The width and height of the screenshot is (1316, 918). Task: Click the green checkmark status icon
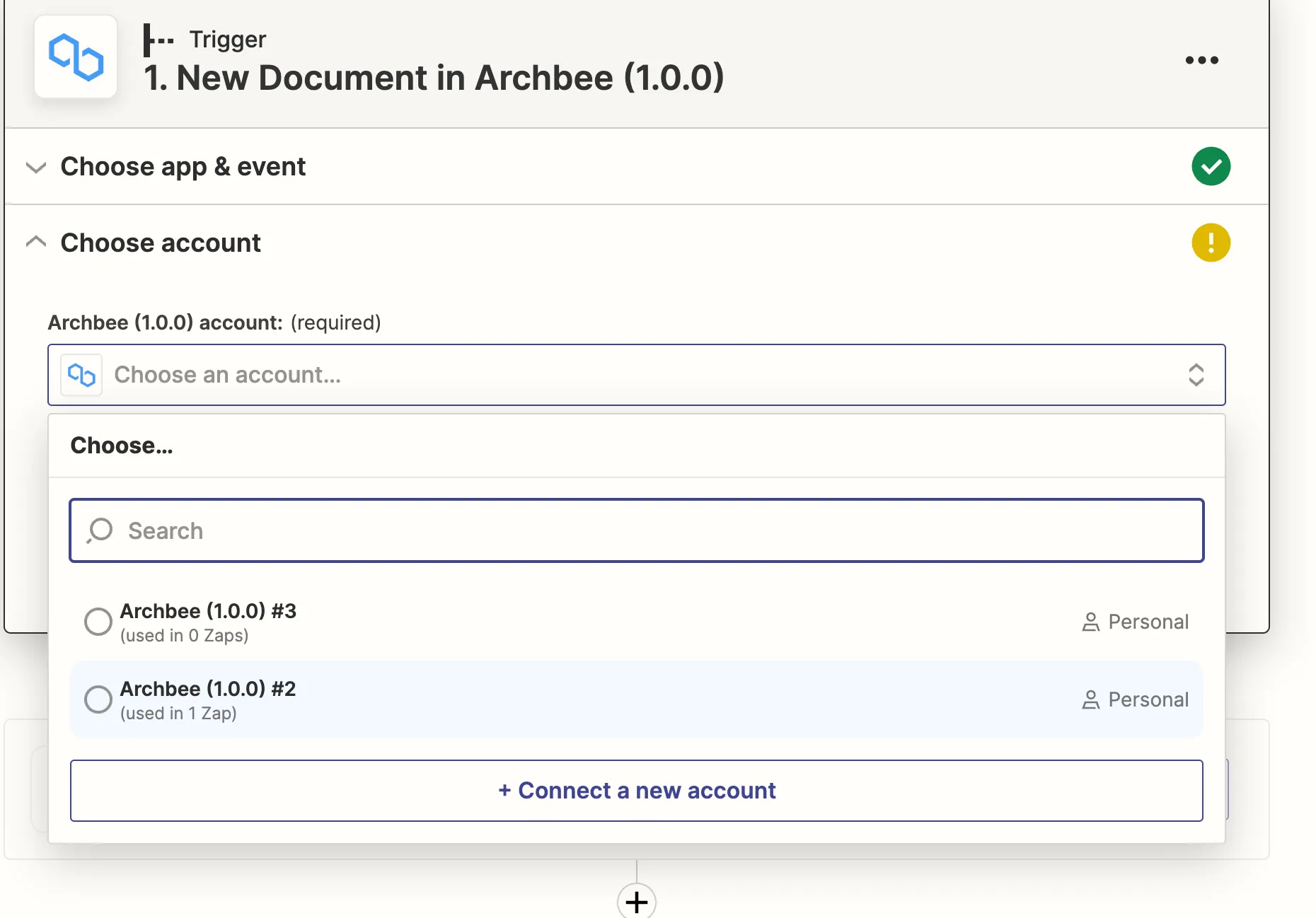[1211, 166]
